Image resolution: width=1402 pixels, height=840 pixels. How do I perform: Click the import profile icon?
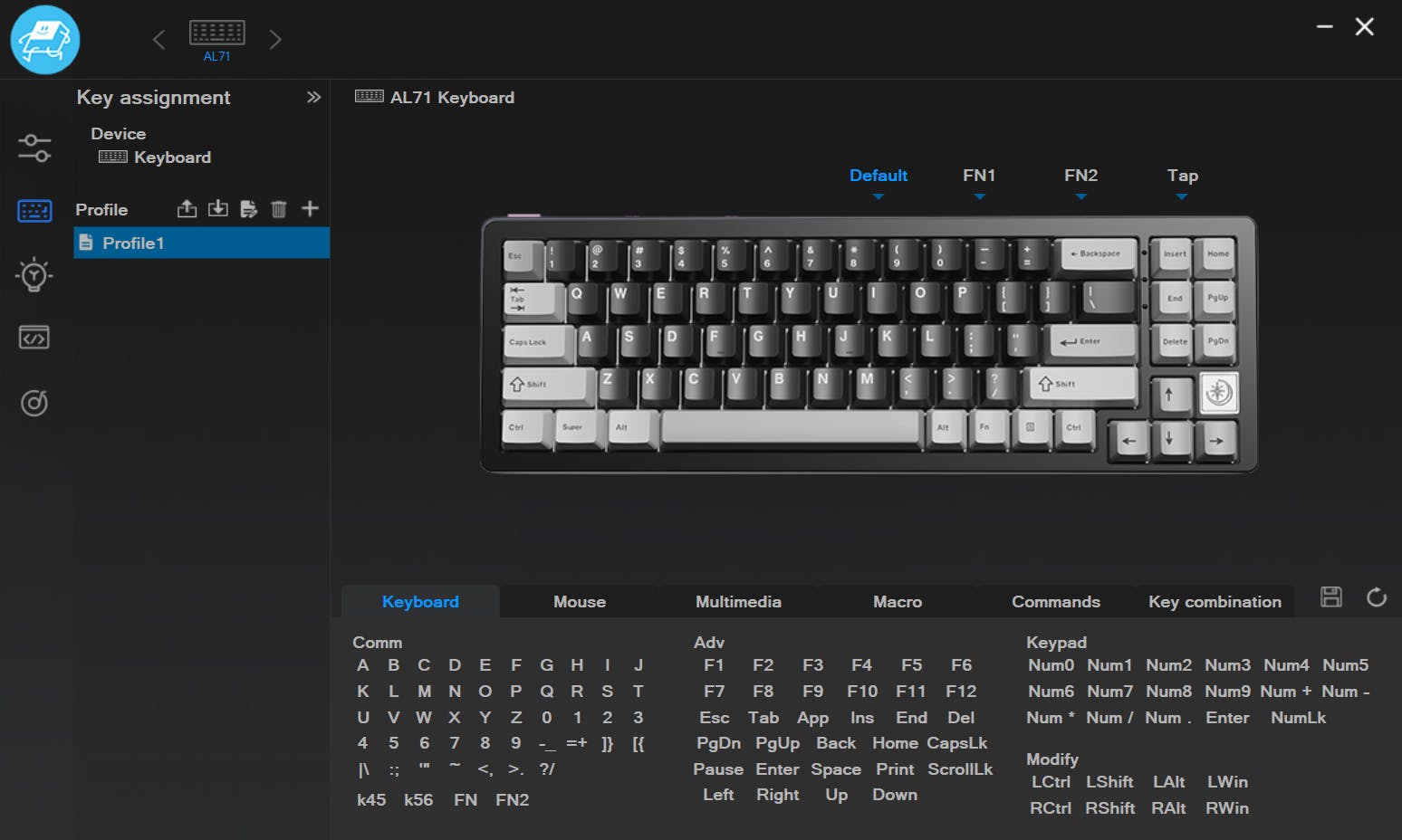tap(218, 209)
